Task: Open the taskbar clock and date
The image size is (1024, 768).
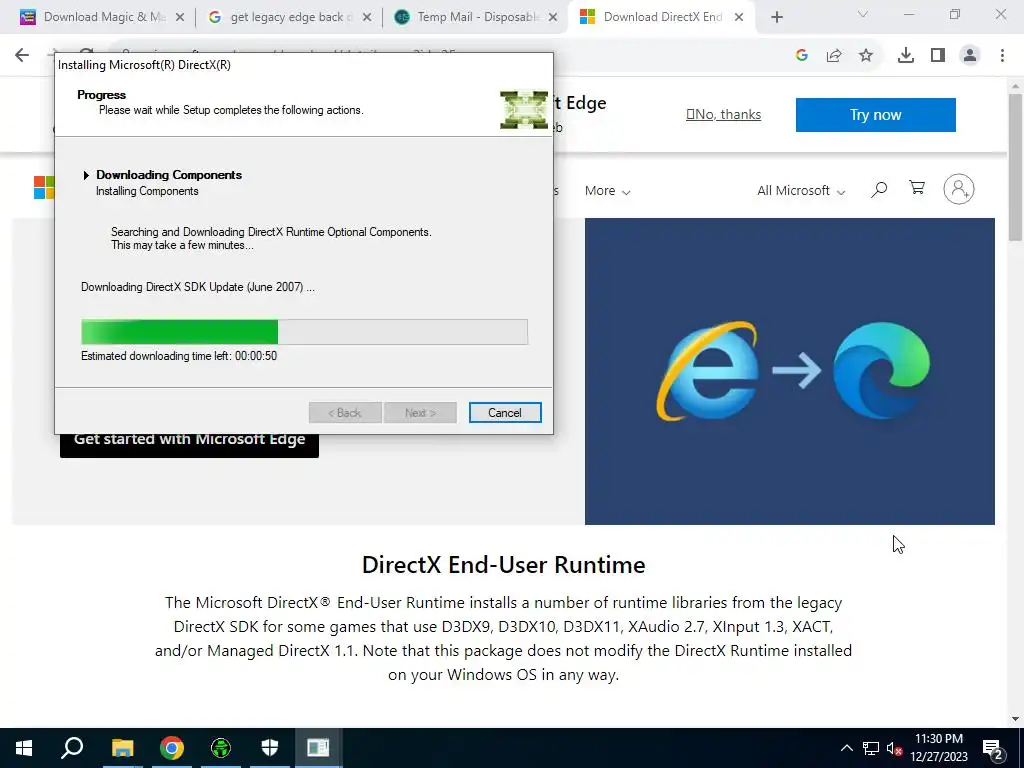Action: pos(939,748)
